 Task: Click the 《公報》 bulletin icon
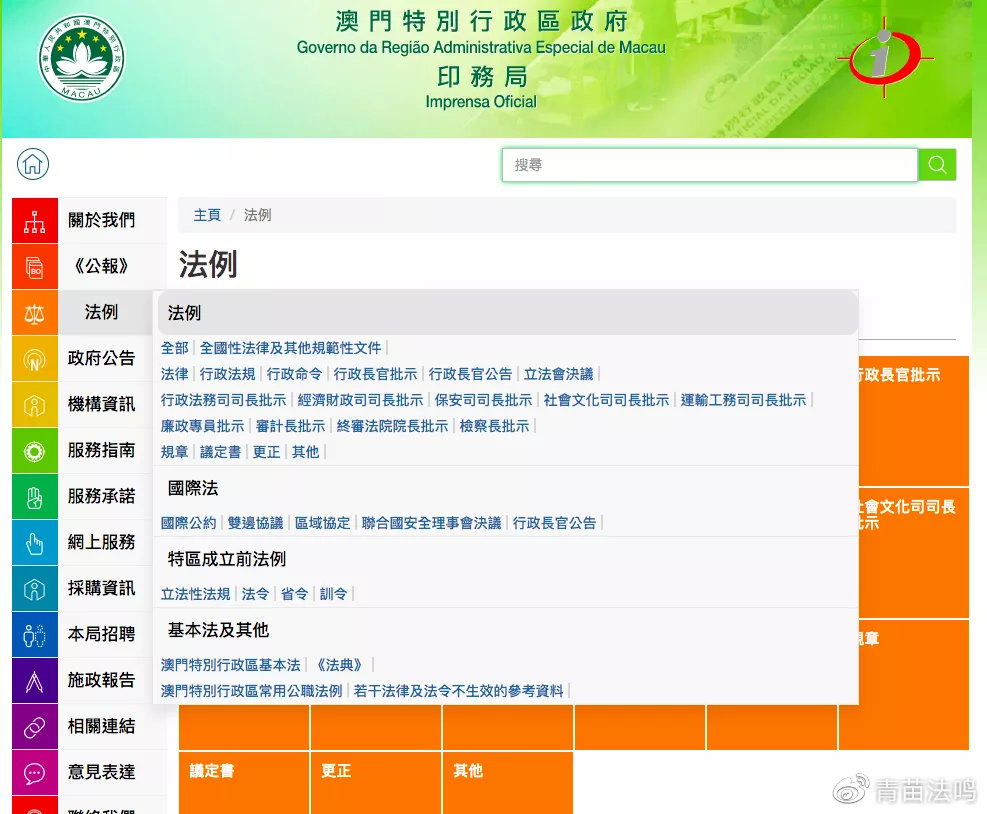(35, 267)
